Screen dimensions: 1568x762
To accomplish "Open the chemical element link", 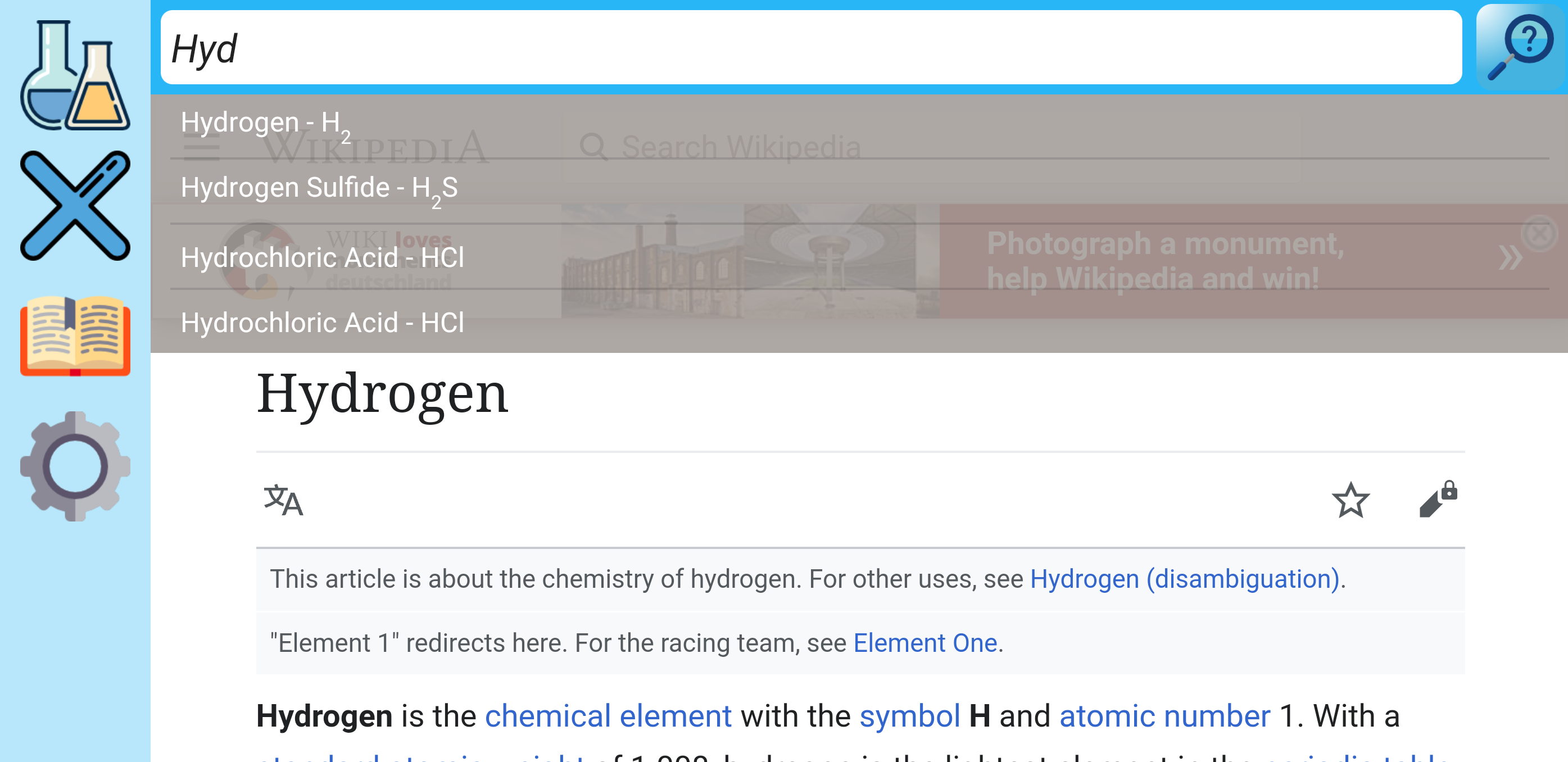I will pyautogui.click(x=608, y=716).
